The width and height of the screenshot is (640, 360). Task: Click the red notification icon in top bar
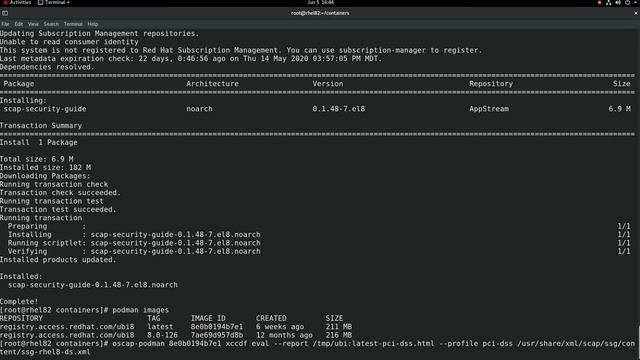coord(599,2)
